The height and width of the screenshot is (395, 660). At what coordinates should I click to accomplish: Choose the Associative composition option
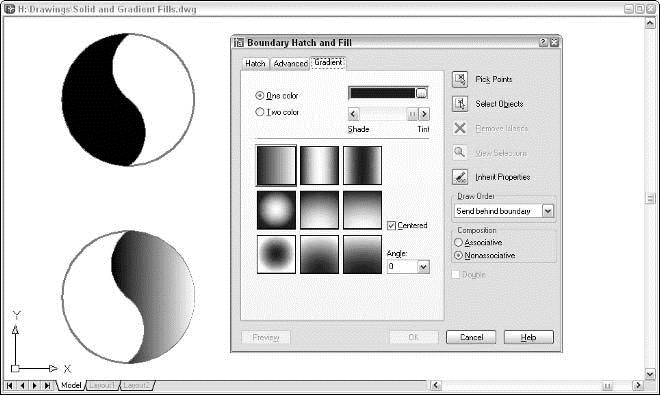pos(458,243)
